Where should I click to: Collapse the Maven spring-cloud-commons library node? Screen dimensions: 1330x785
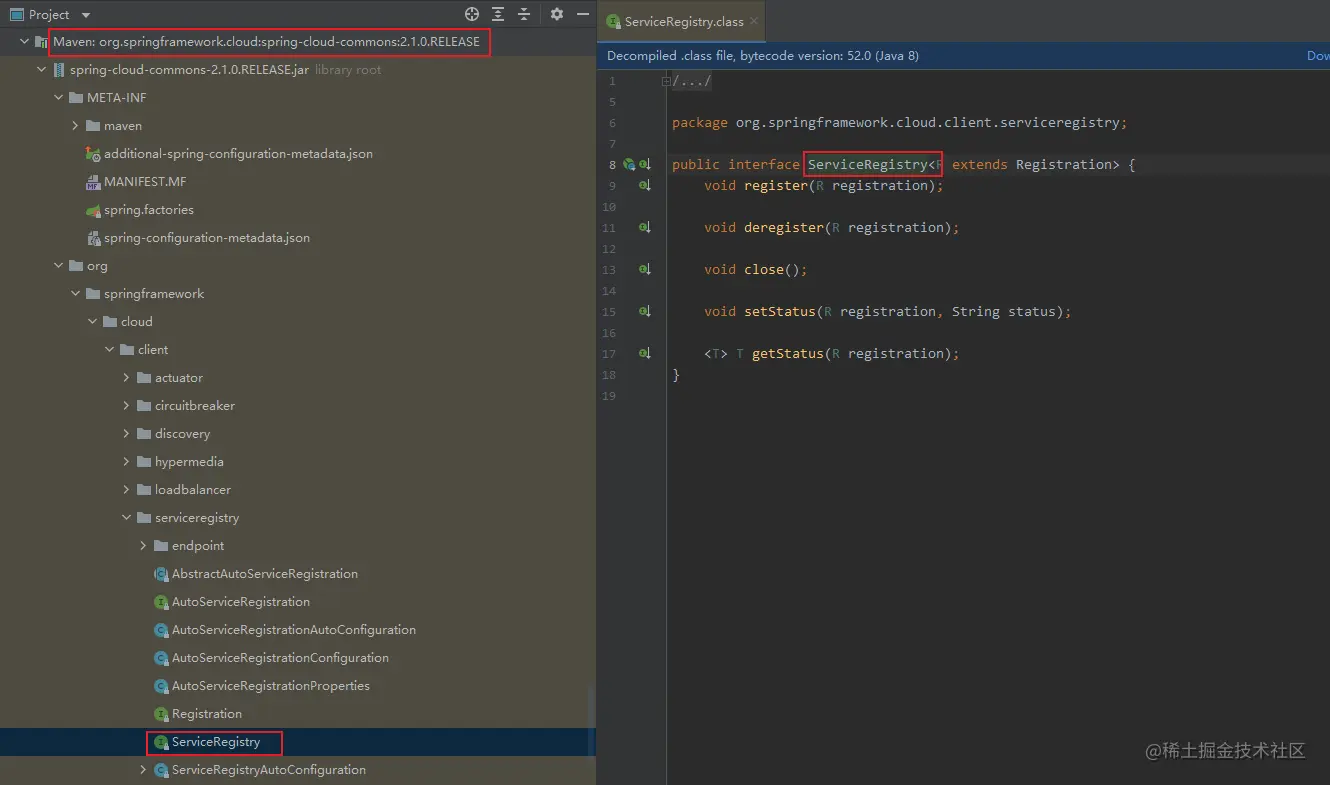[x=24, y=42]
